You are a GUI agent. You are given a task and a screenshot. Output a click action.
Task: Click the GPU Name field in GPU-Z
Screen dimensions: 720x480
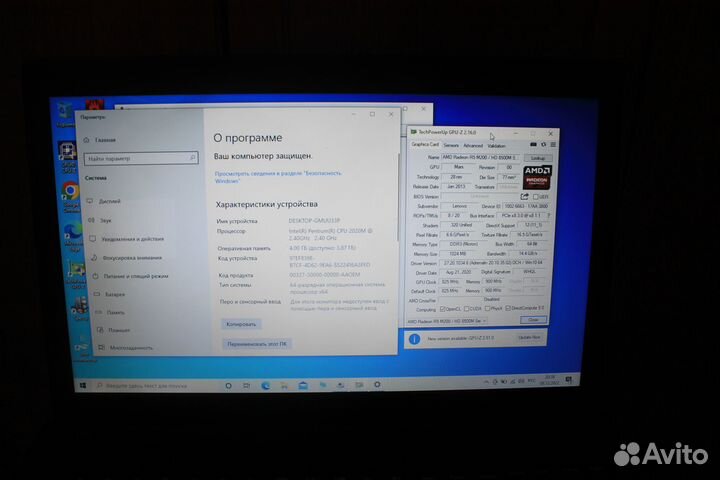click(x=481, y=158)
